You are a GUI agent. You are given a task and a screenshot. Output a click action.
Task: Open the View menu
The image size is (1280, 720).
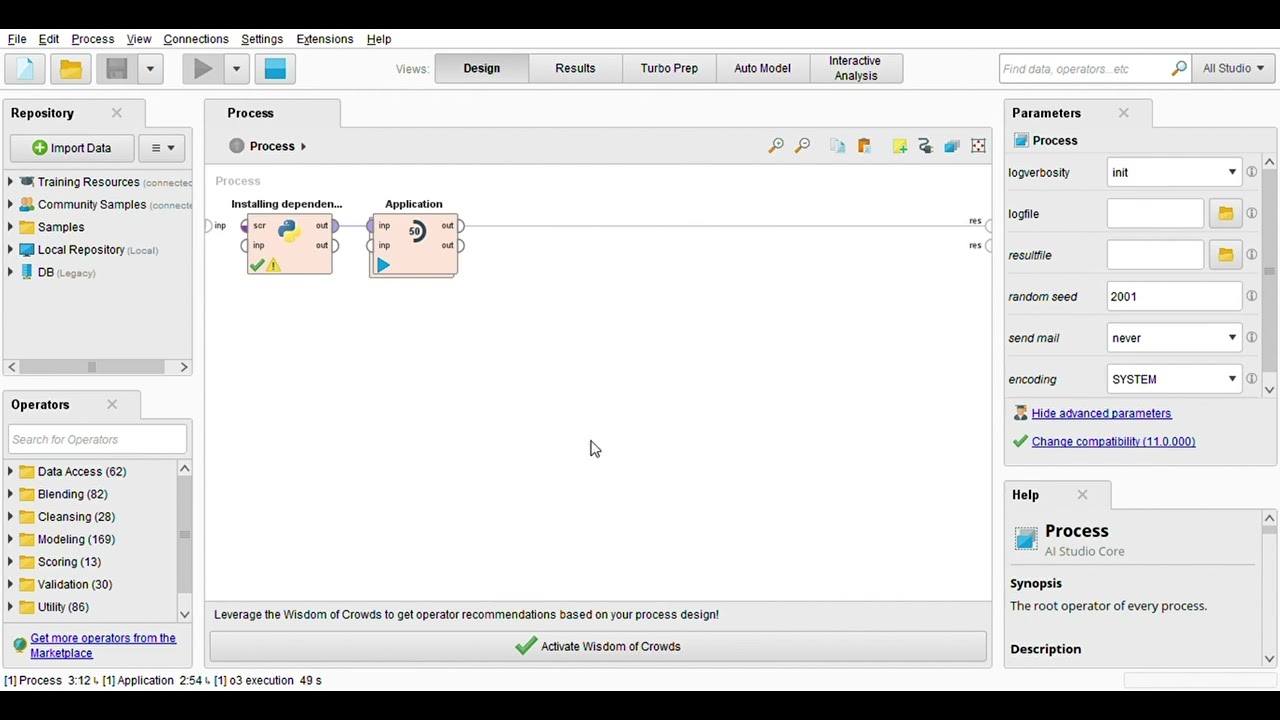click(139, 39)
